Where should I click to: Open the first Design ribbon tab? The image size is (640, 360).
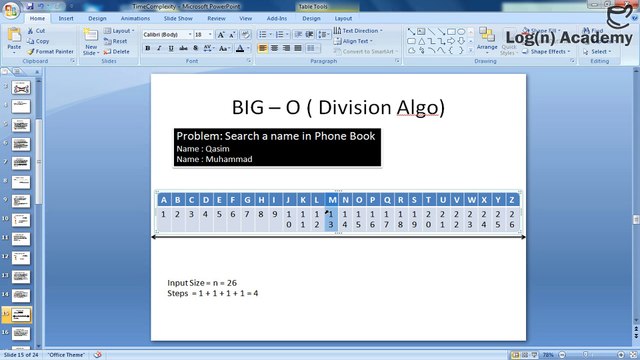(x=97, y=18)
